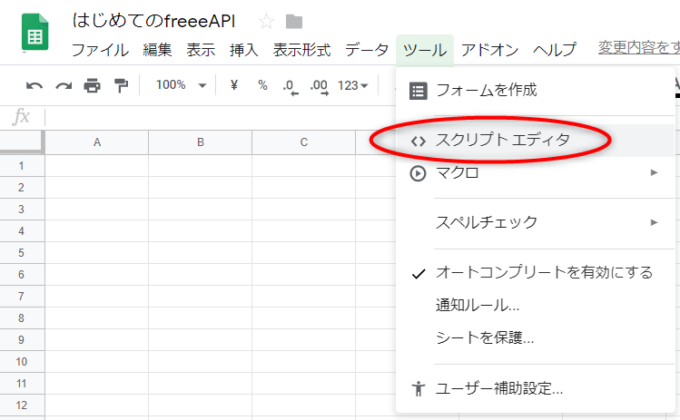This screenshot has height=420, width=680.
Task: Click the スペルチェック menu entry label
Action: click(x=487, y=223)
